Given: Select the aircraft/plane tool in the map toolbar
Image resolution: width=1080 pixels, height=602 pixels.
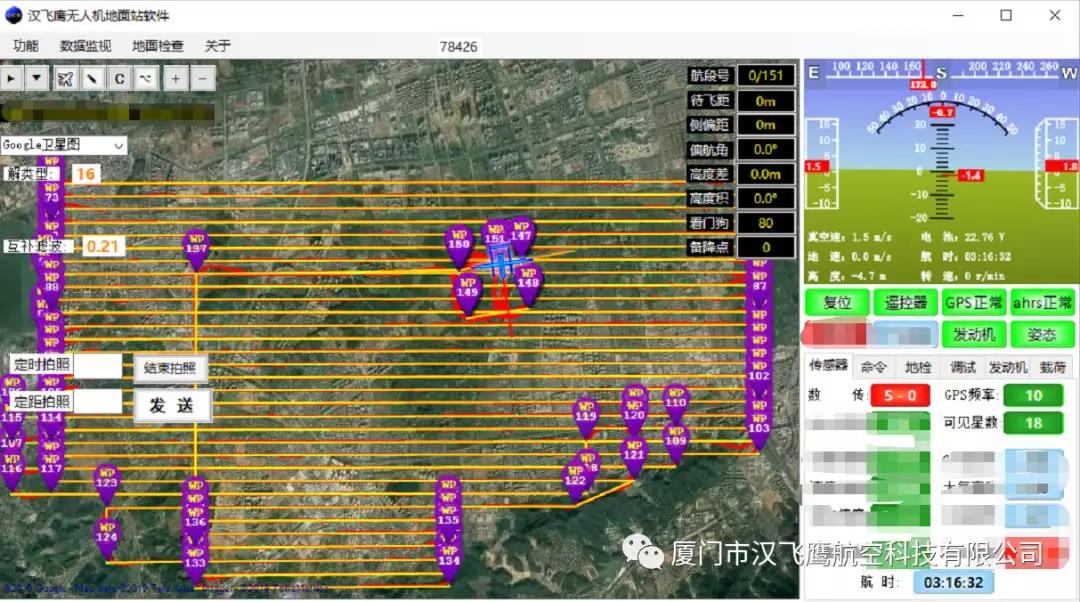Looking at the screenshot, I should 66,77.
